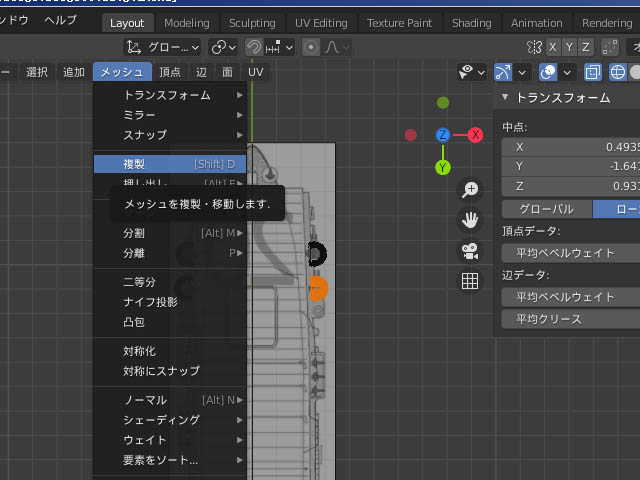Expand the ウェイト submenu

point(170,440)
